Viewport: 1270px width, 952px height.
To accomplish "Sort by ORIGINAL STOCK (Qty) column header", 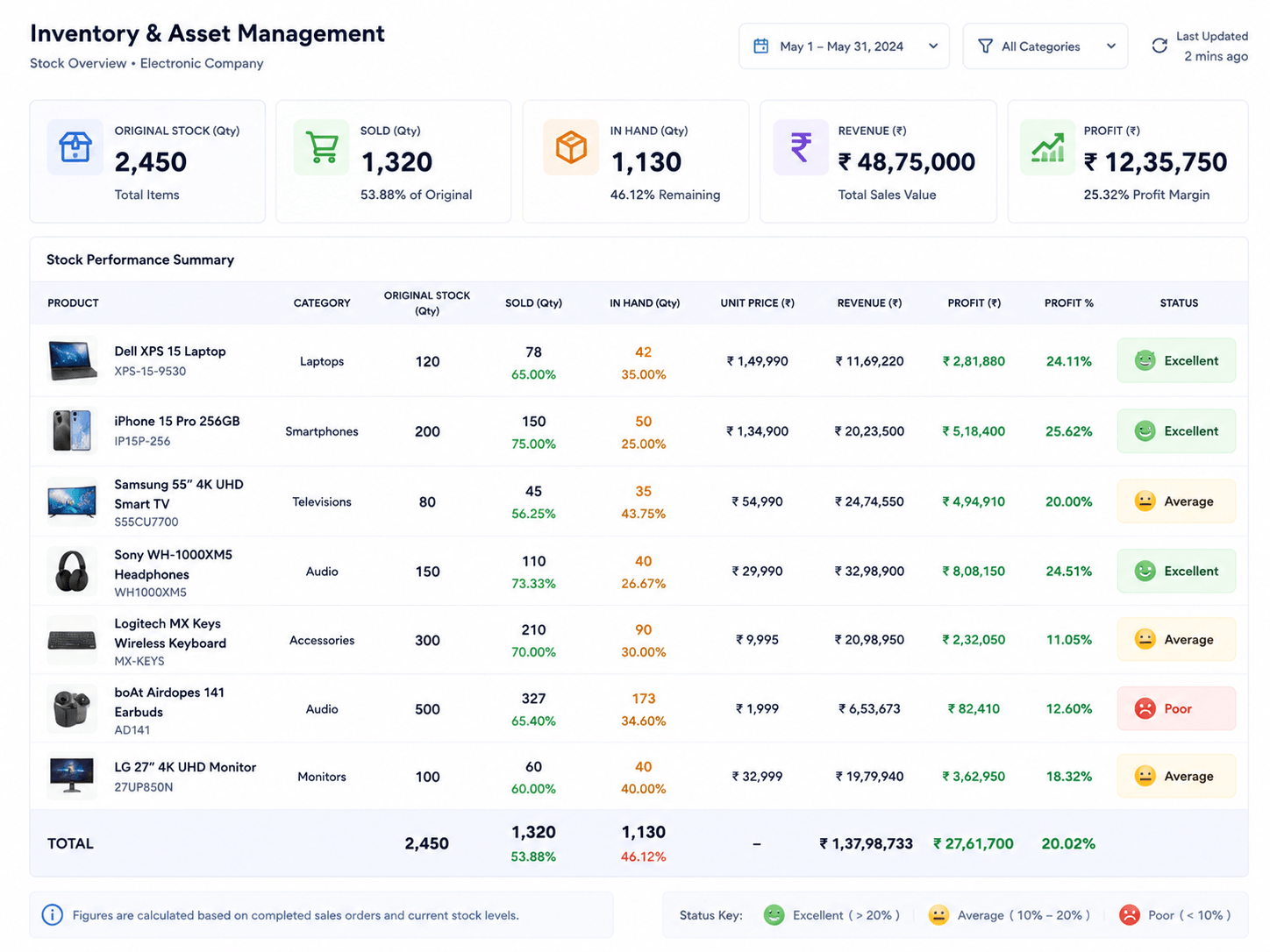I will pos(427,303).
